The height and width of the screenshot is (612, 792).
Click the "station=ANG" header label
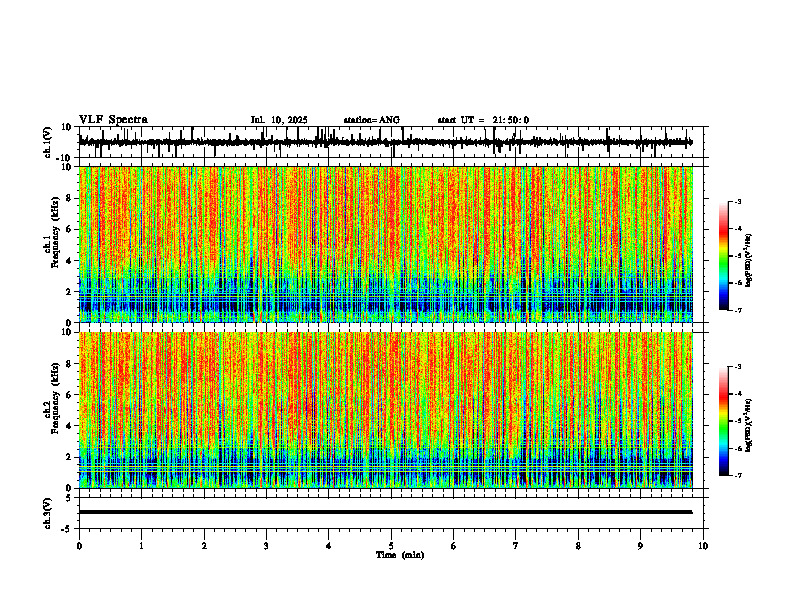372,120
